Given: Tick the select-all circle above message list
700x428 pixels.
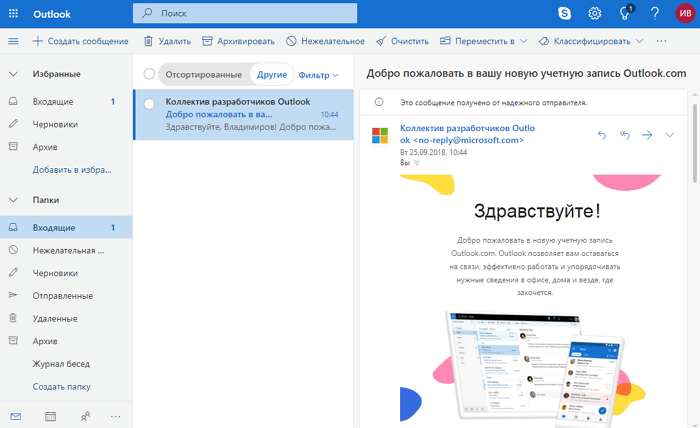Looking at the screenshot, I should point(150,74).
